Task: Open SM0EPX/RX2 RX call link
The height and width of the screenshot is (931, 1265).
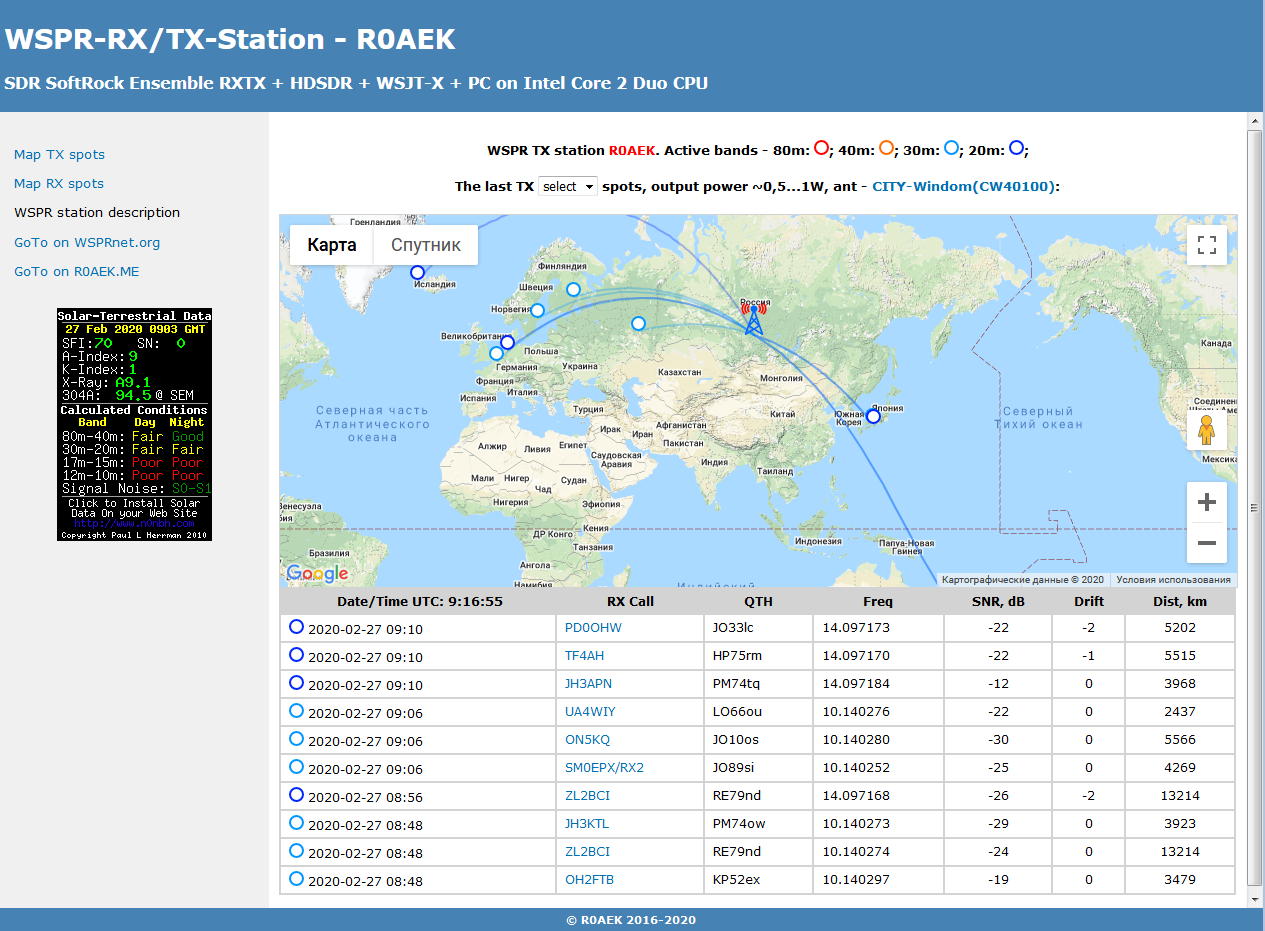Action: click(x=605, y=768)
